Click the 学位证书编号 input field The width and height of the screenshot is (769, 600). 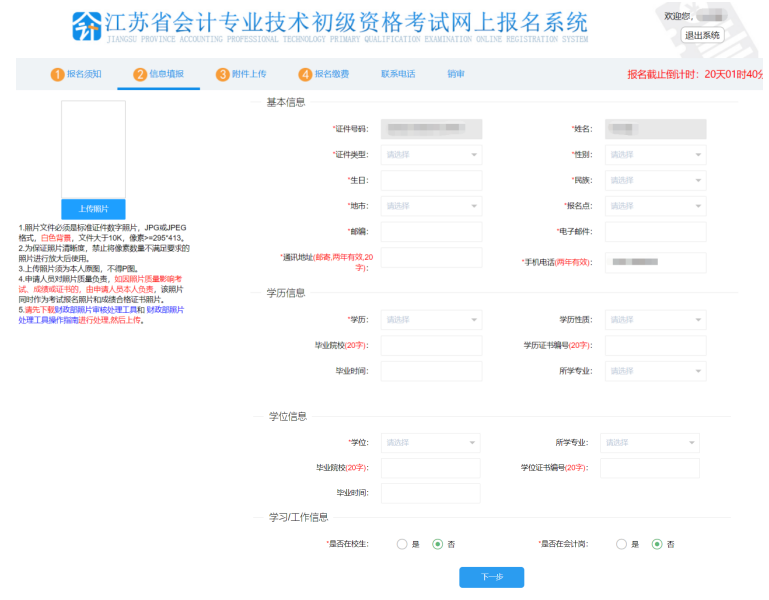coord(649,468)
